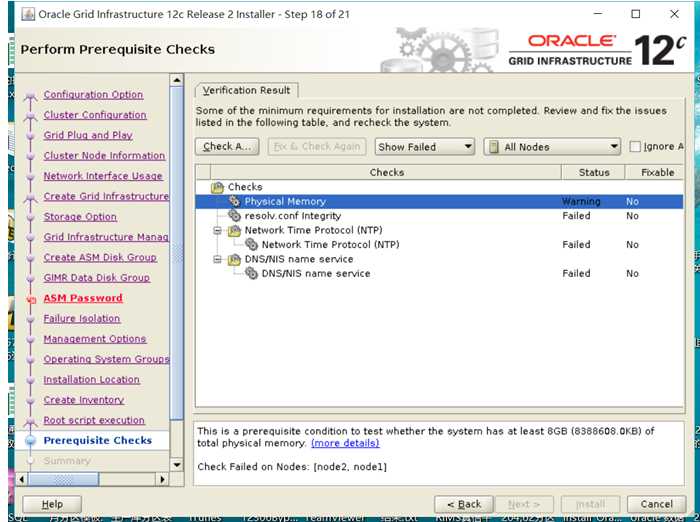Screen dimensions: 700x522
Task: Go to Grid Plug and Play step
Action: (88, 135)
